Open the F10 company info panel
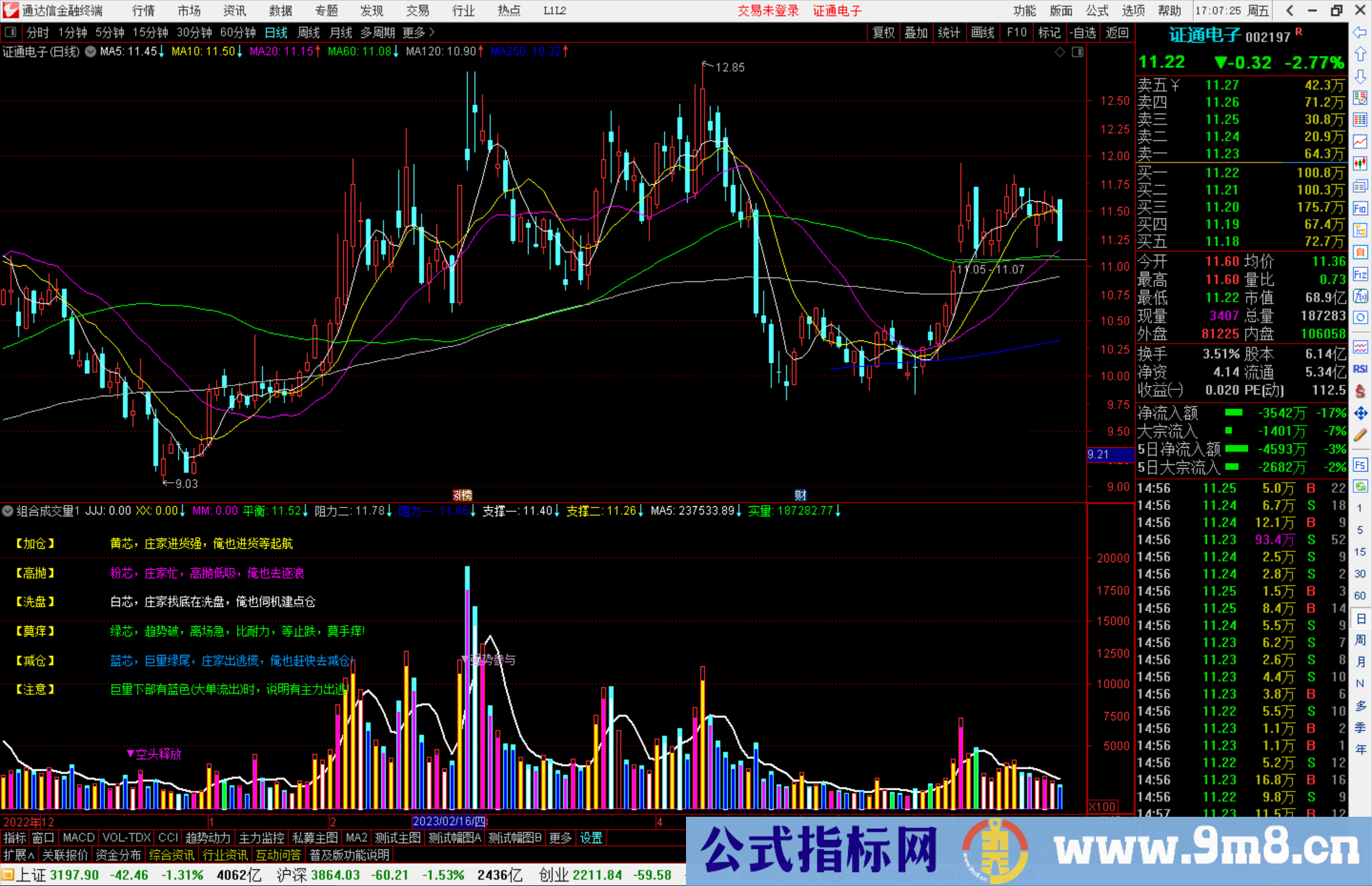The width and height of the screenshot is (1372, 886). [x=1017, y=32]
